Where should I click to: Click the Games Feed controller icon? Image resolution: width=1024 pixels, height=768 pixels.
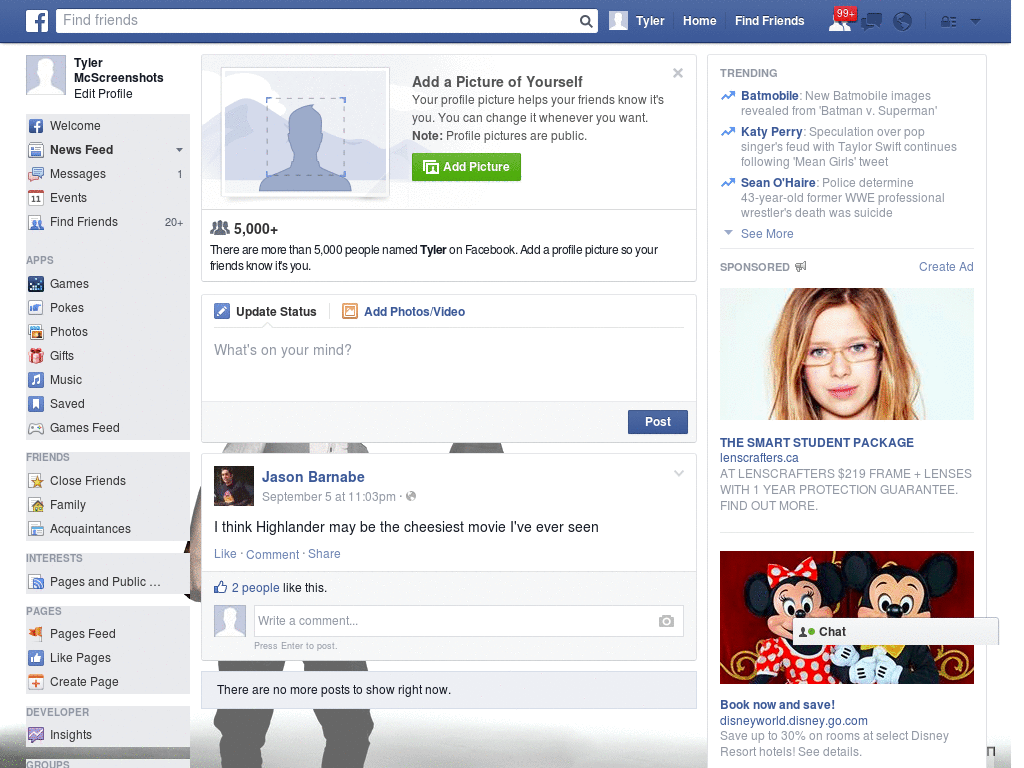36,428
